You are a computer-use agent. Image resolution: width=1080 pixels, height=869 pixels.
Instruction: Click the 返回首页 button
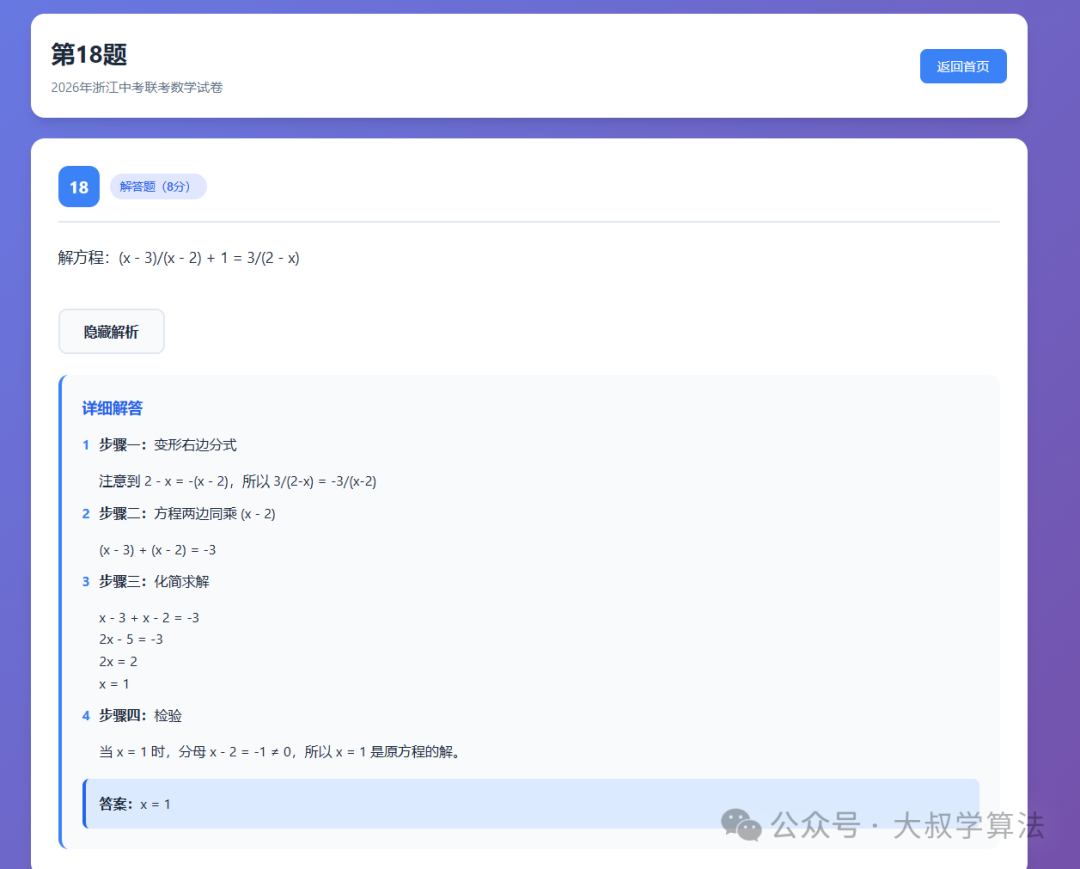(x=963, y=65)
